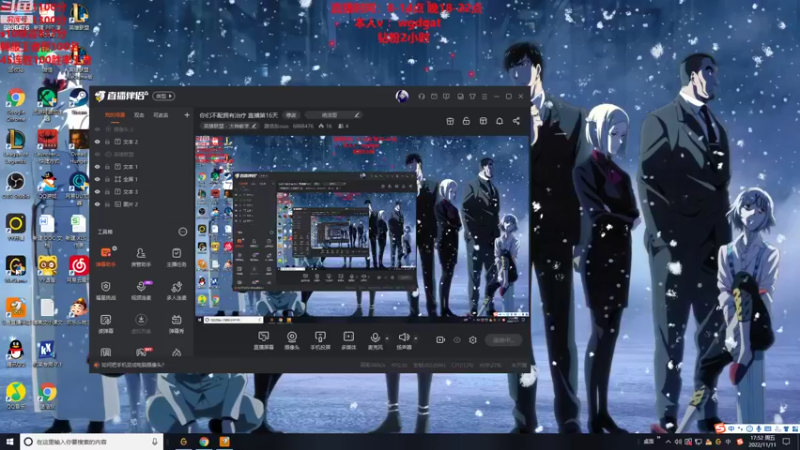Open the 读弹幕 tool icon
Screen dimensions: 800x450
(106, 323)
